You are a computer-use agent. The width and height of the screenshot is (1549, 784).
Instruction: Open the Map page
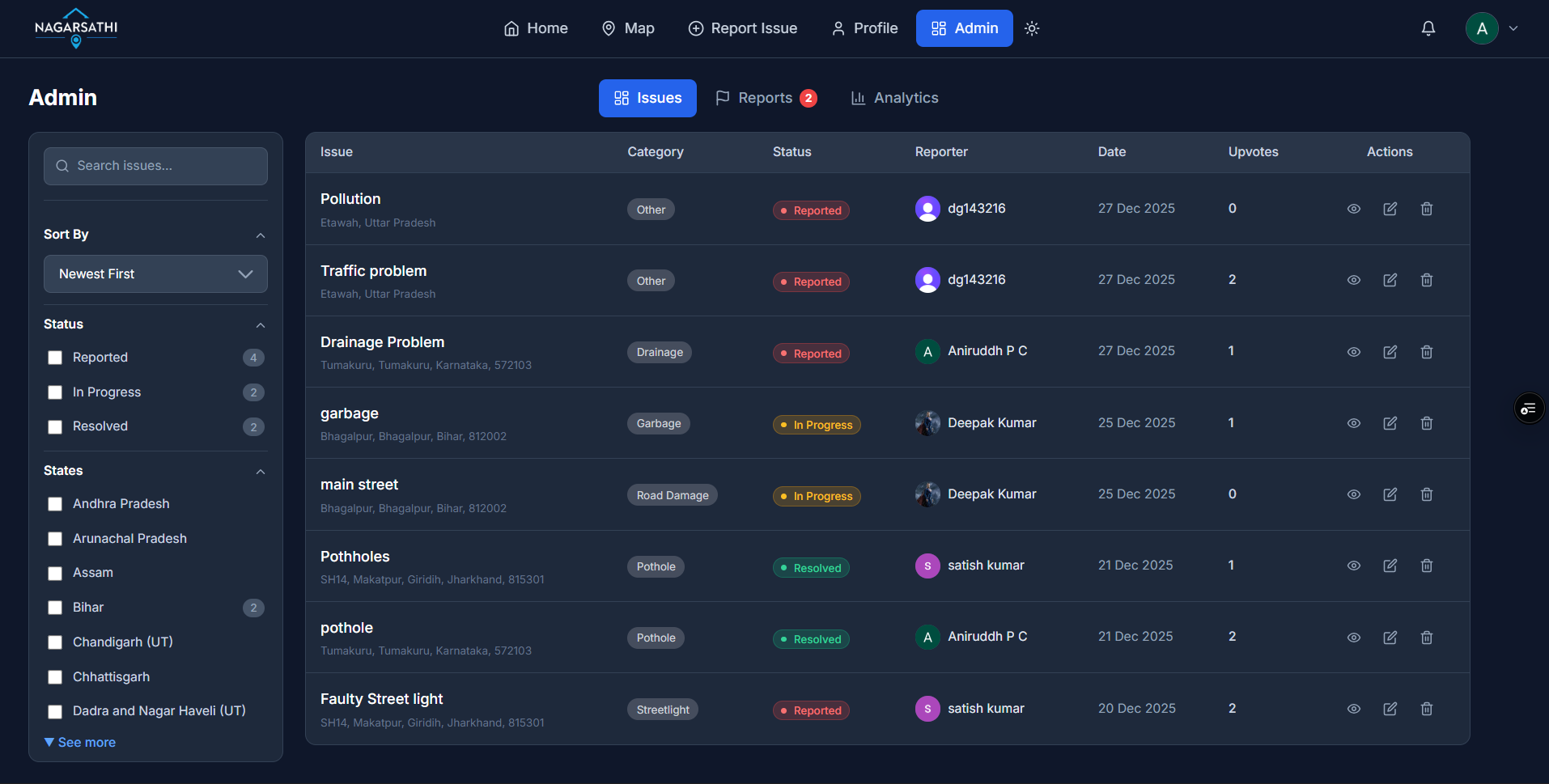click(628, 28)
